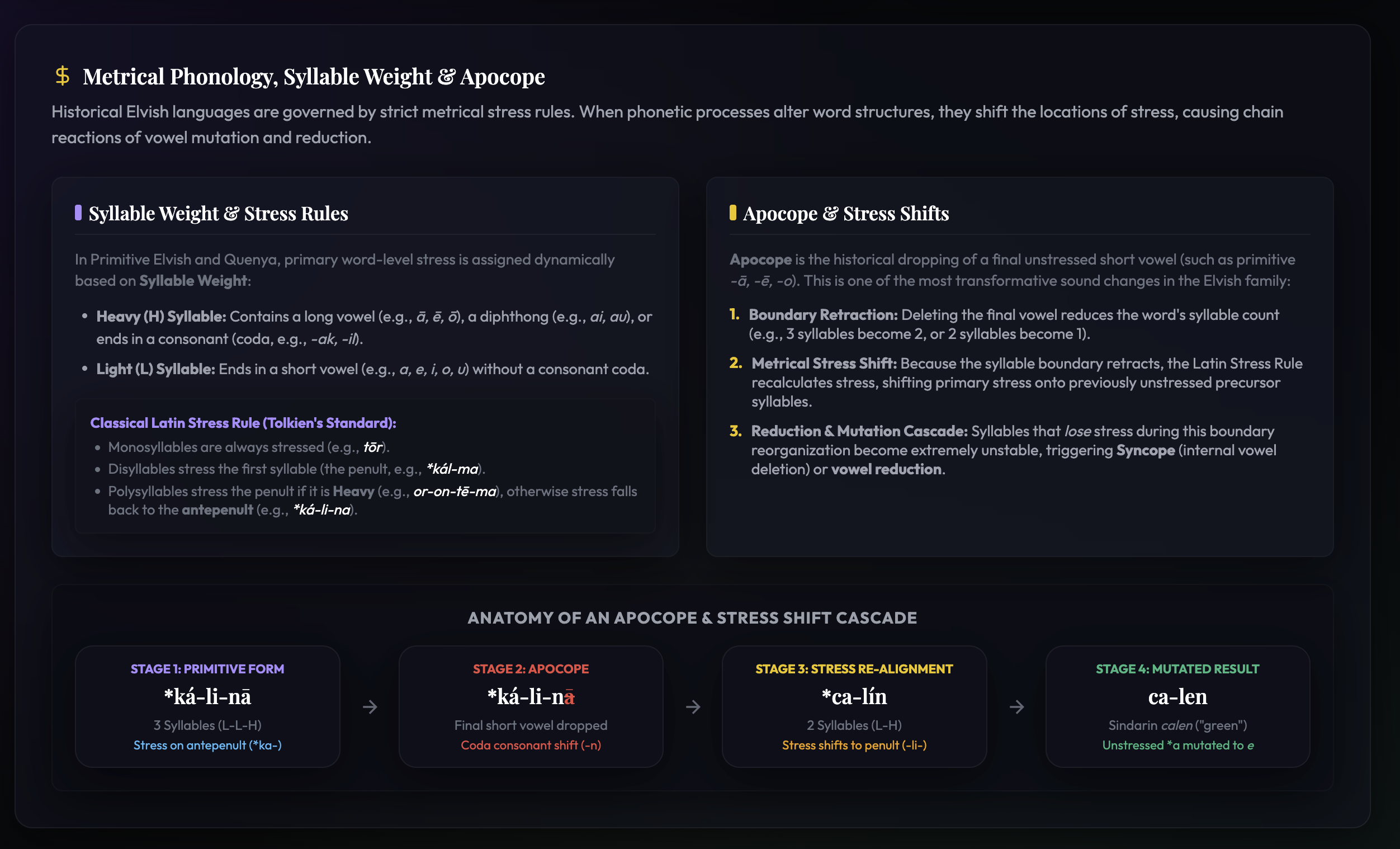Click the dollar sign icon beside the title
Image resolution: width=1400 pixels, height=849 pixels.
click(x=62, y=76)
